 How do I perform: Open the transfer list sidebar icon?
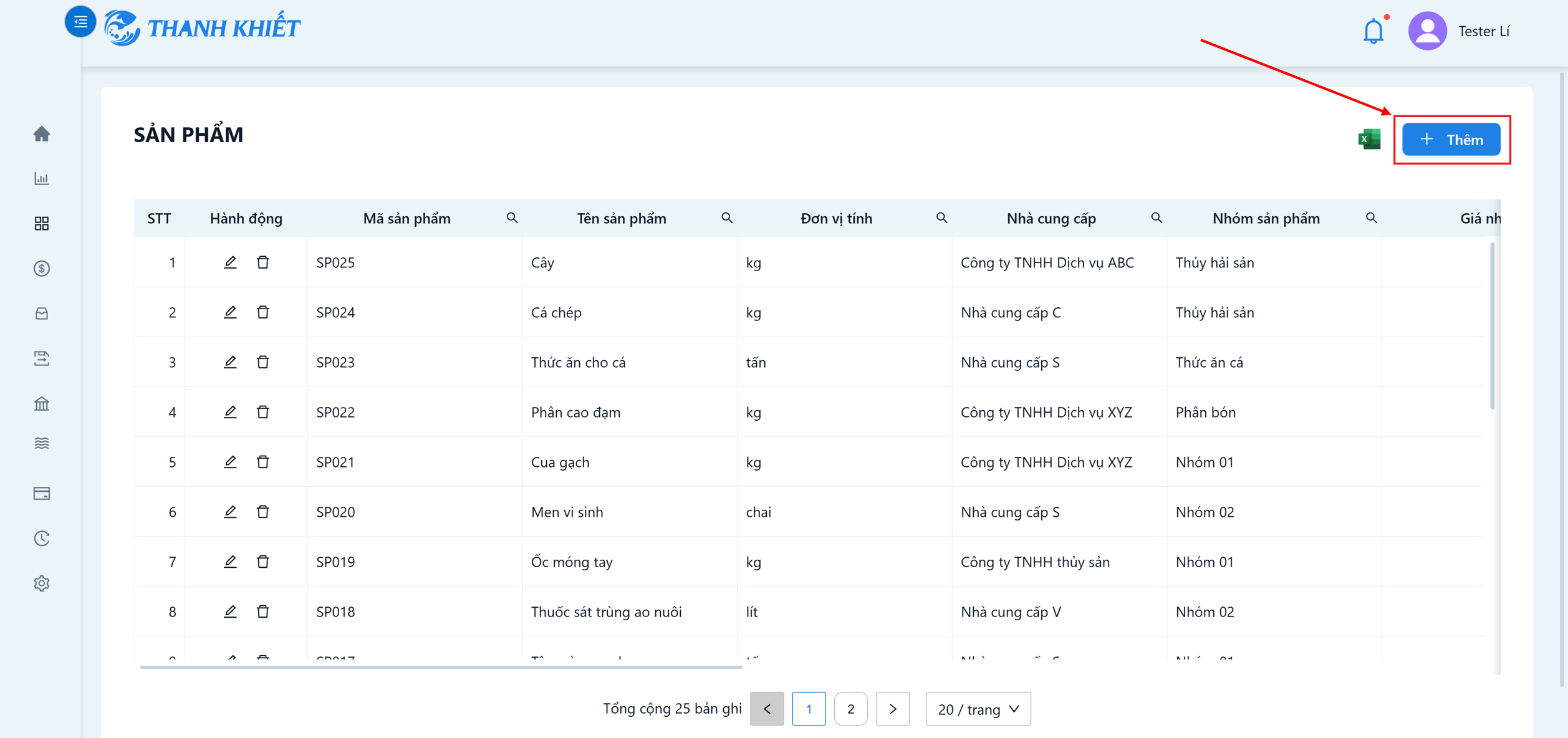point(42,358)
